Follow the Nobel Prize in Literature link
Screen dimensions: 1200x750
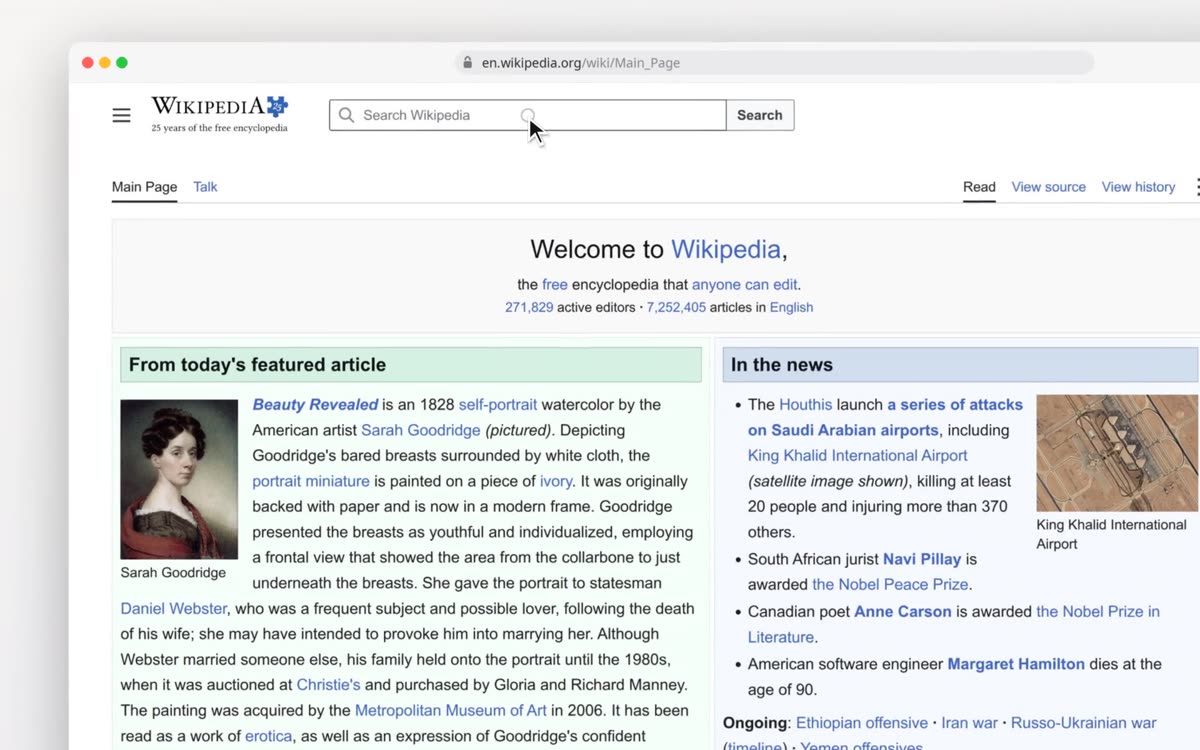click(x=954, y=624)
